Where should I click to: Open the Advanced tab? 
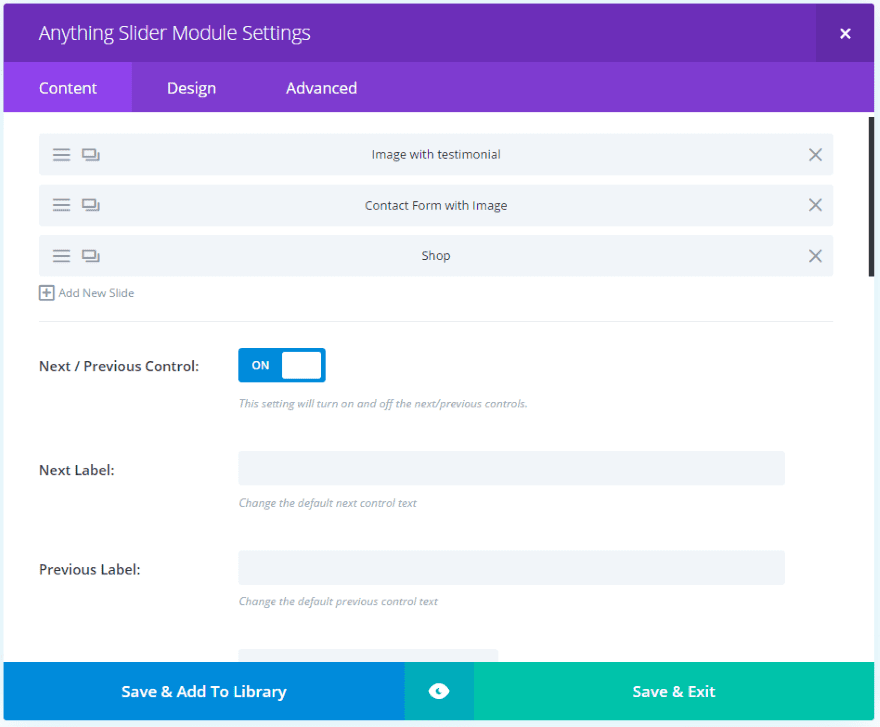click(321, 88)
